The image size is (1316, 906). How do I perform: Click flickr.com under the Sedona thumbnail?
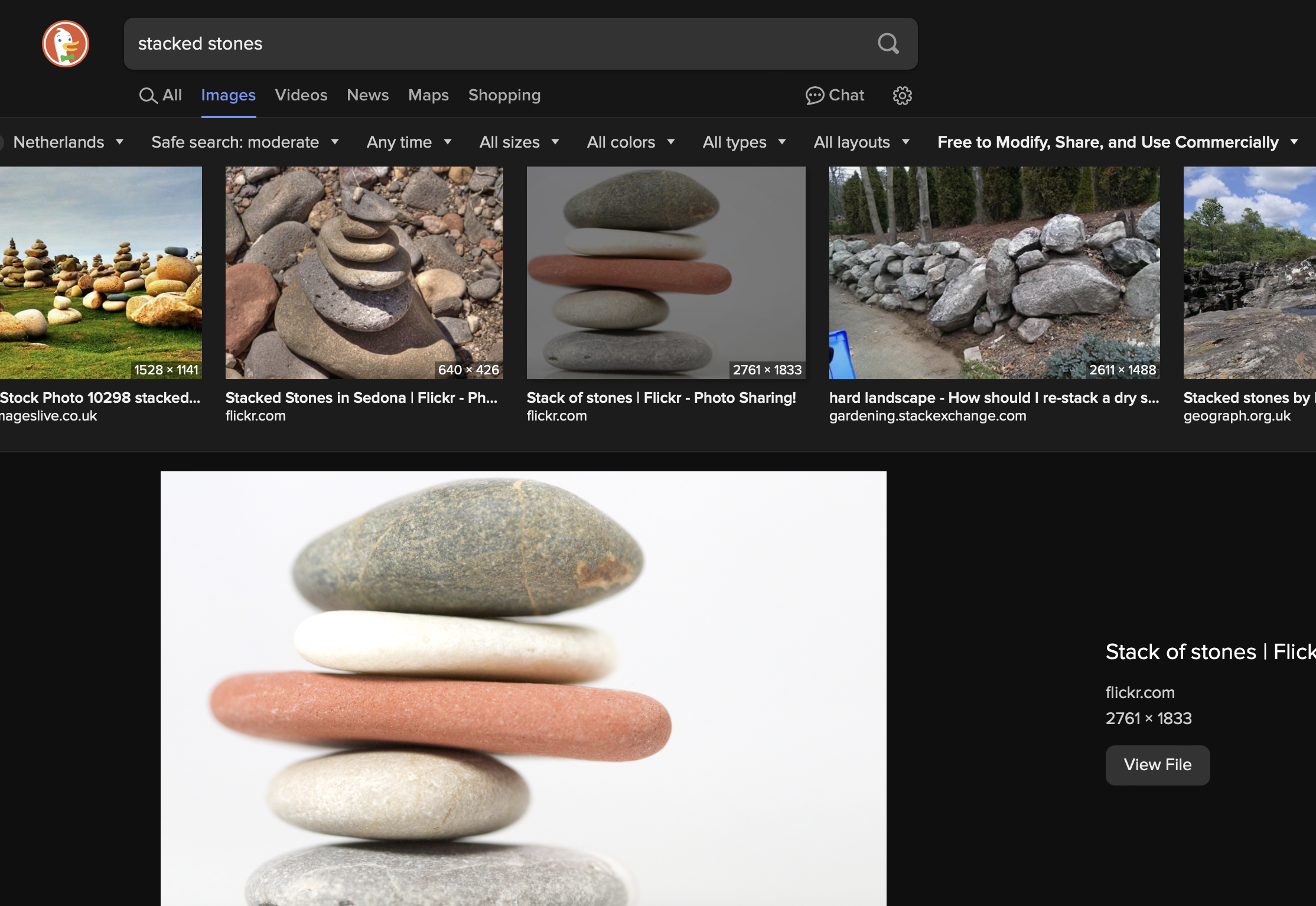pyautogui.click(x=256, y=416)
